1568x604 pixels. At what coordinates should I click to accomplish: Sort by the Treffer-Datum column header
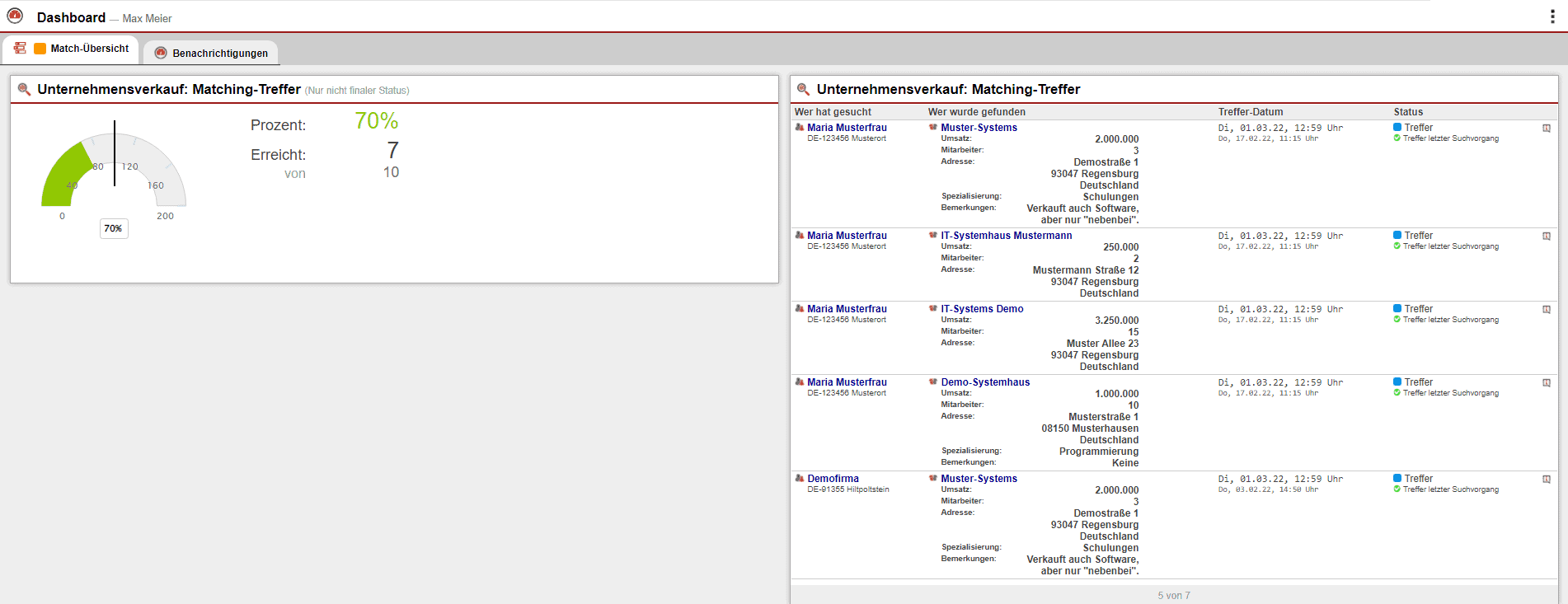(1251, 112)
